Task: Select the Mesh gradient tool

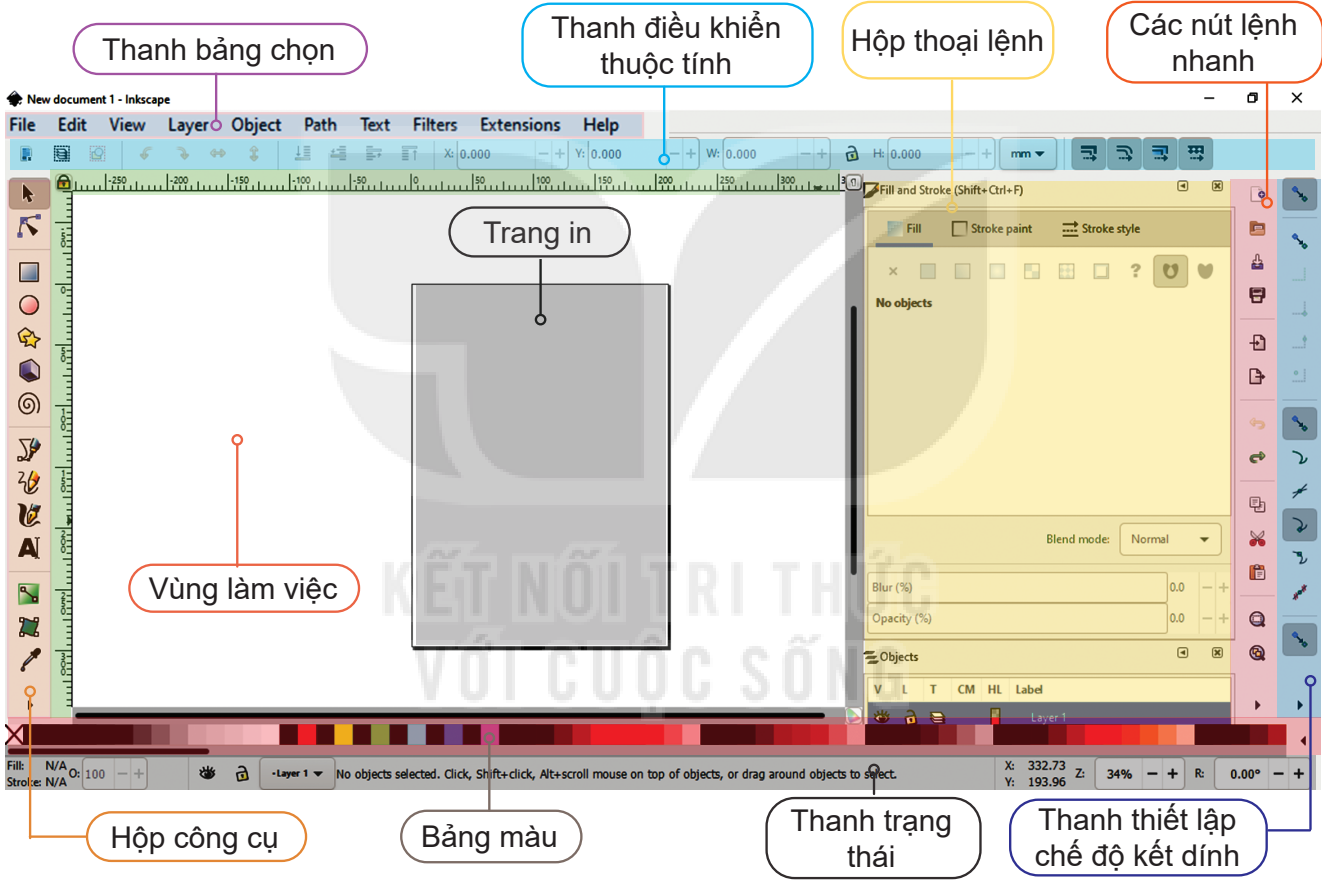Action: pyautogui.click(x=29, y=627)
